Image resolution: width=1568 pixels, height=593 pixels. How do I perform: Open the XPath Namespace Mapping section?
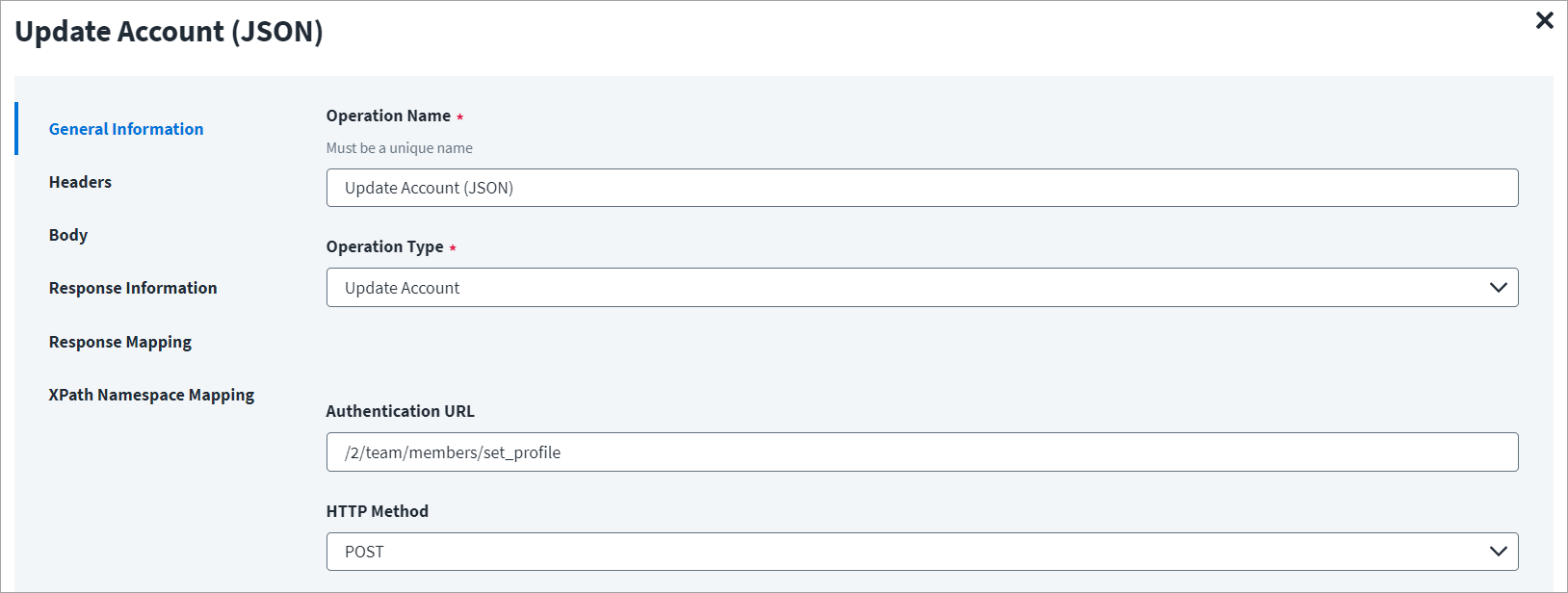coord(151,394)
